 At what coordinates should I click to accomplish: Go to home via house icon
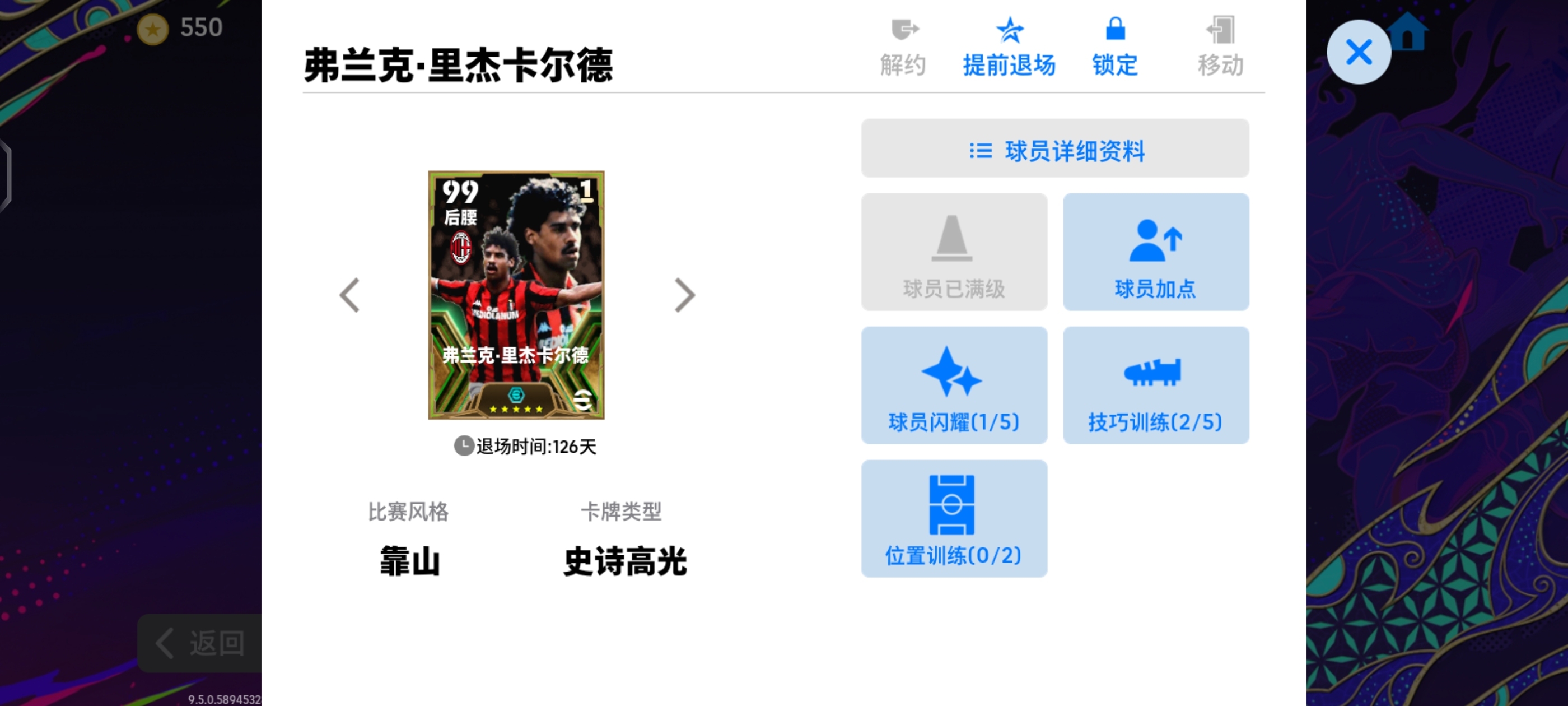tap(1407, 32)
